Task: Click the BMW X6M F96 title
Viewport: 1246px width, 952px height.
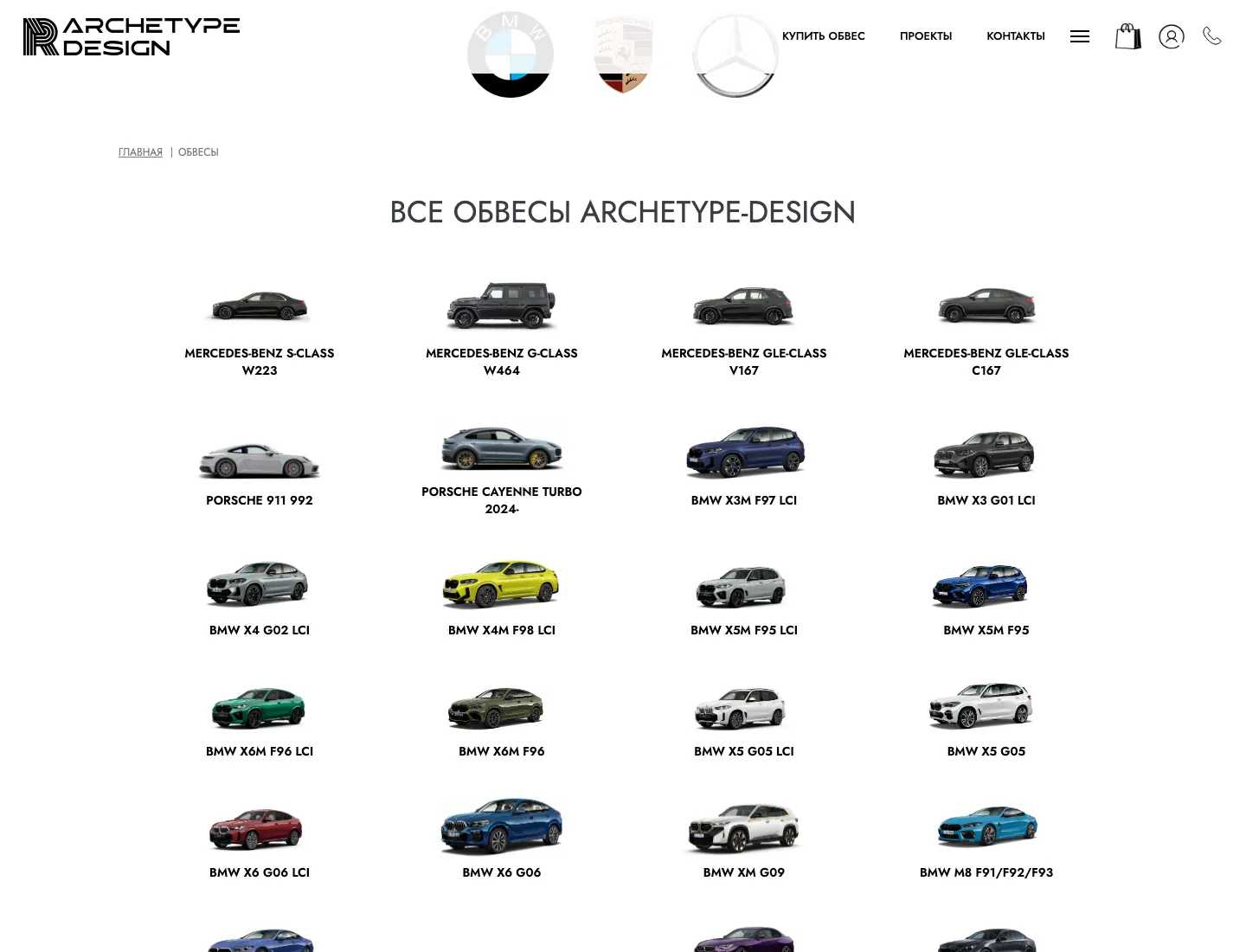Action: point(502,751)
